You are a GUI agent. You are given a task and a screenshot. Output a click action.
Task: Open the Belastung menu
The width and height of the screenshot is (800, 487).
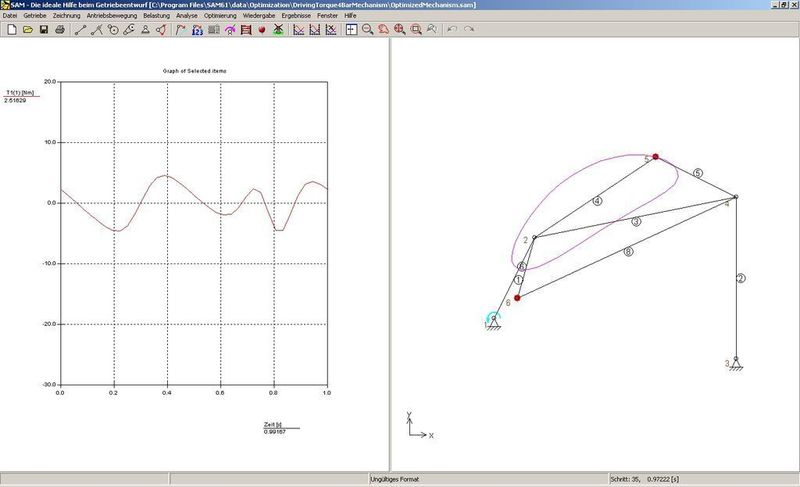coord(156,16)
